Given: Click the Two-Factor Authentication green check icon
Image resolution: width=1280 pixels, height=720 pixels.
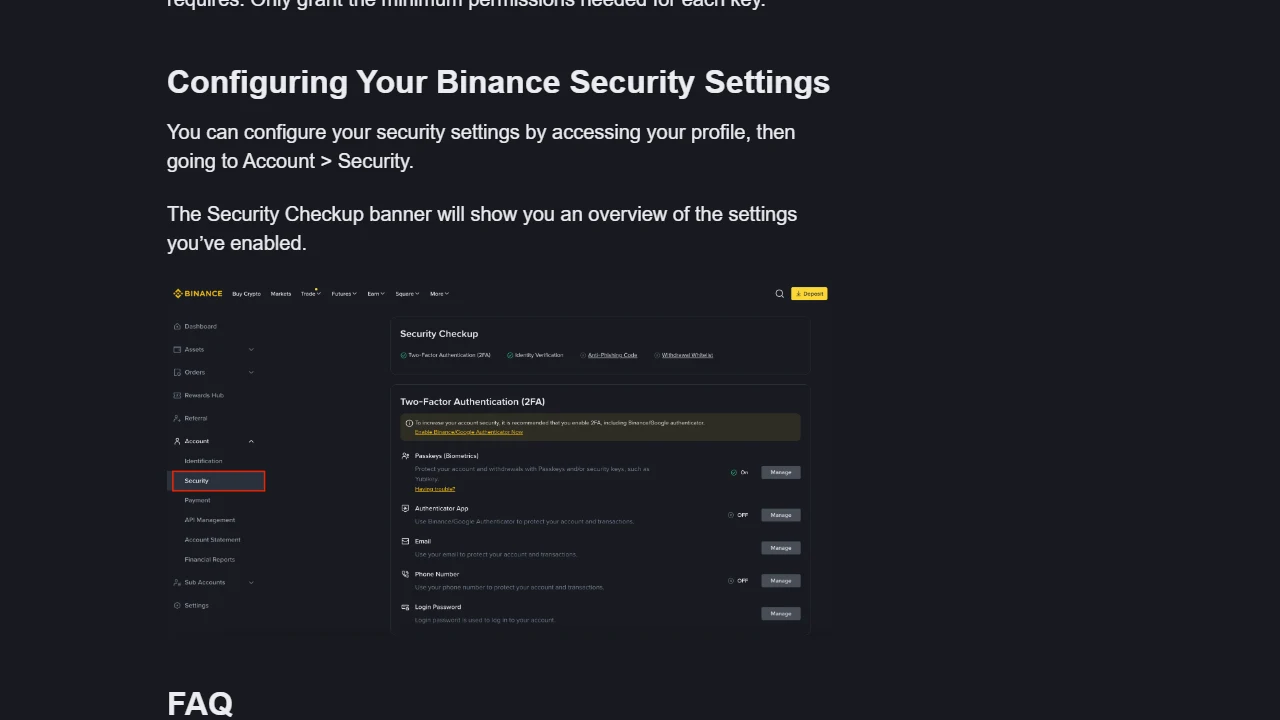Looking at the screenshot, I should (404, 355).
